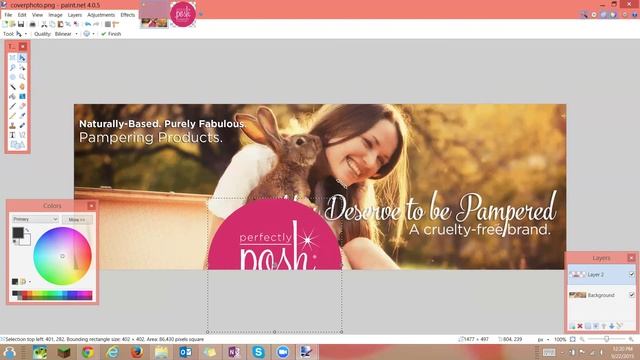Select the Line/Curve tool
Image resolution: width=640 pixels, height=360 pixels.
tap(22, 135)
